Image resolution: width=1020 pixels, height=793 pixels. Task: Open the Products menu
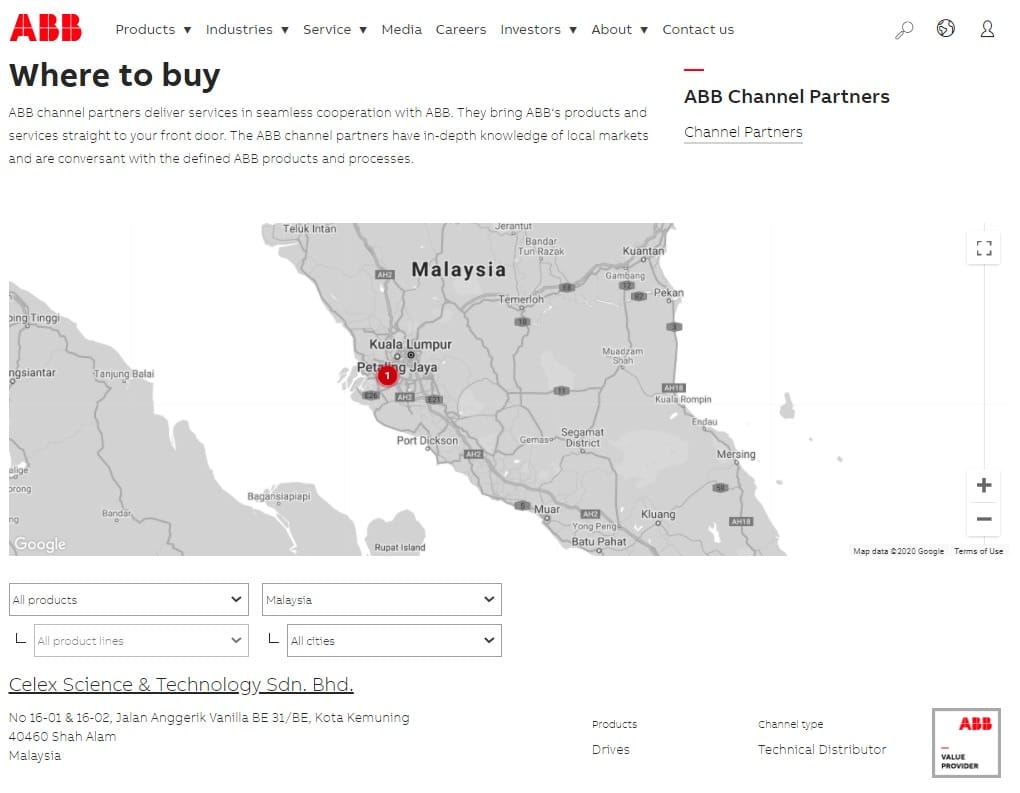[154, 30]
